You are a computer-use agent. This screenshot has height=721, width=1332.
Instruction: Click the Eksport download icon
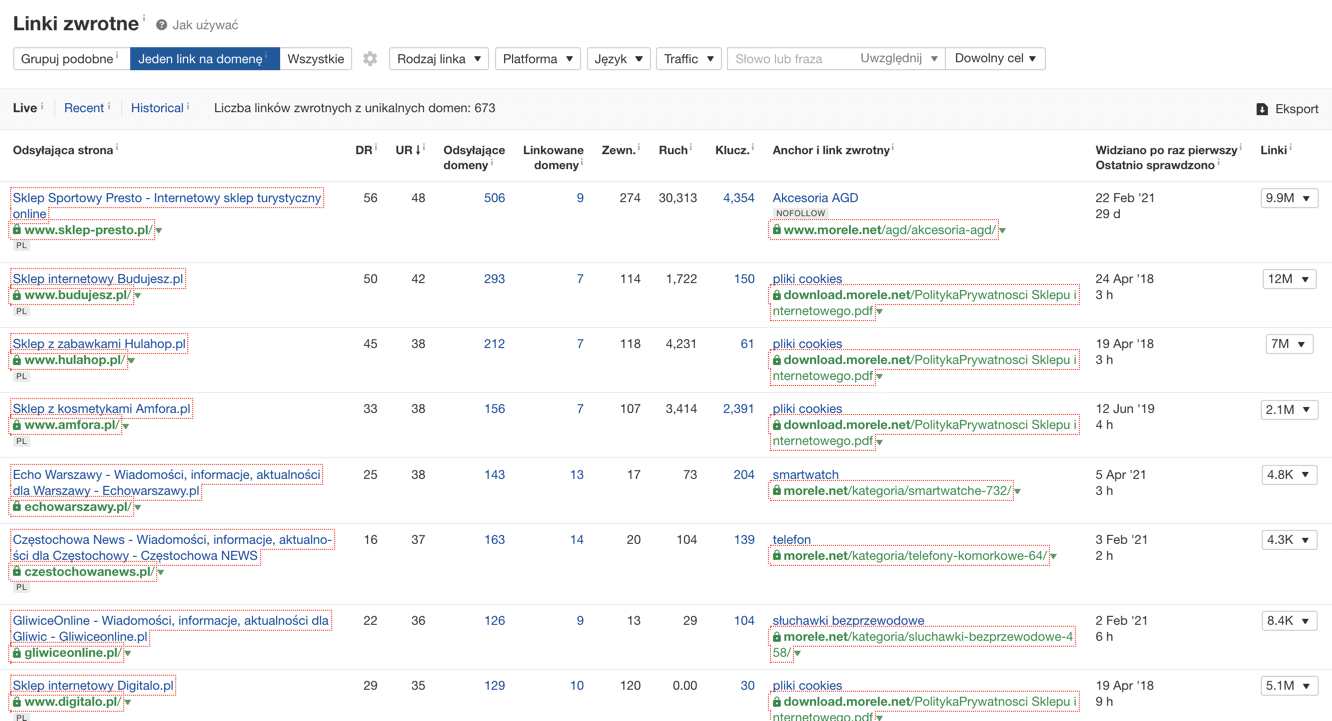pyautogui.click(x=1262, y=109)
